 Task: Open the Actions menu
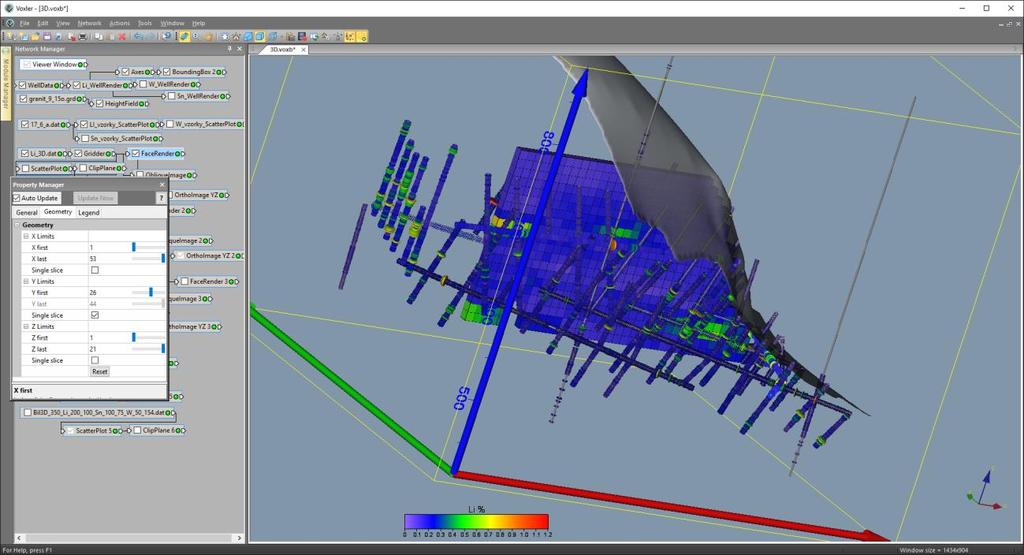[x=119, y=23]
